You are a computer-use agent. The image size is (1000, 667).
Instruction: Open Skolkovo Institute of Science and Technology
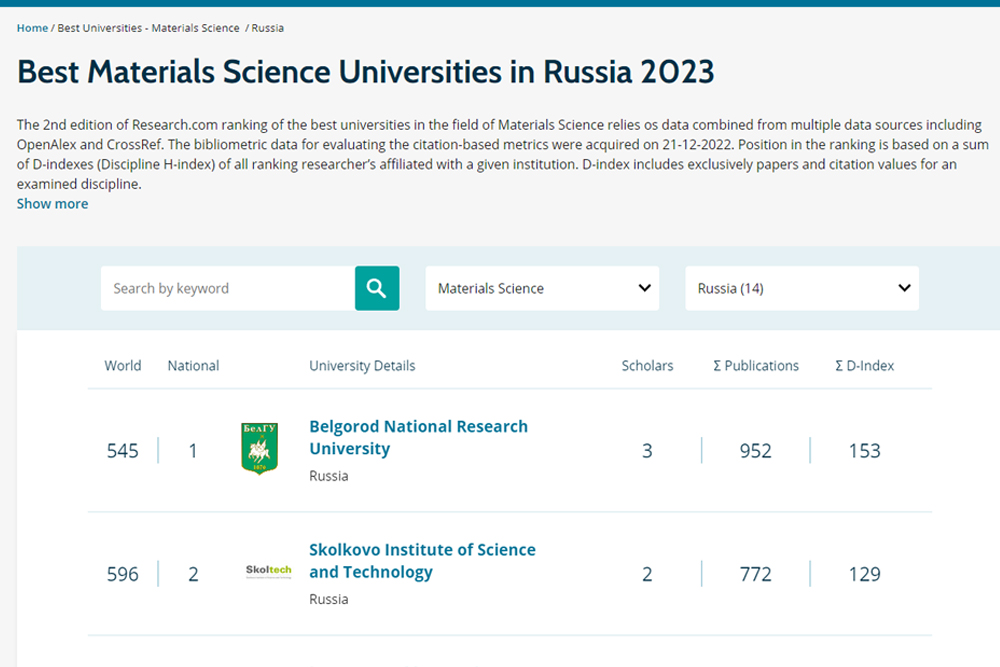tap(422, 561)
